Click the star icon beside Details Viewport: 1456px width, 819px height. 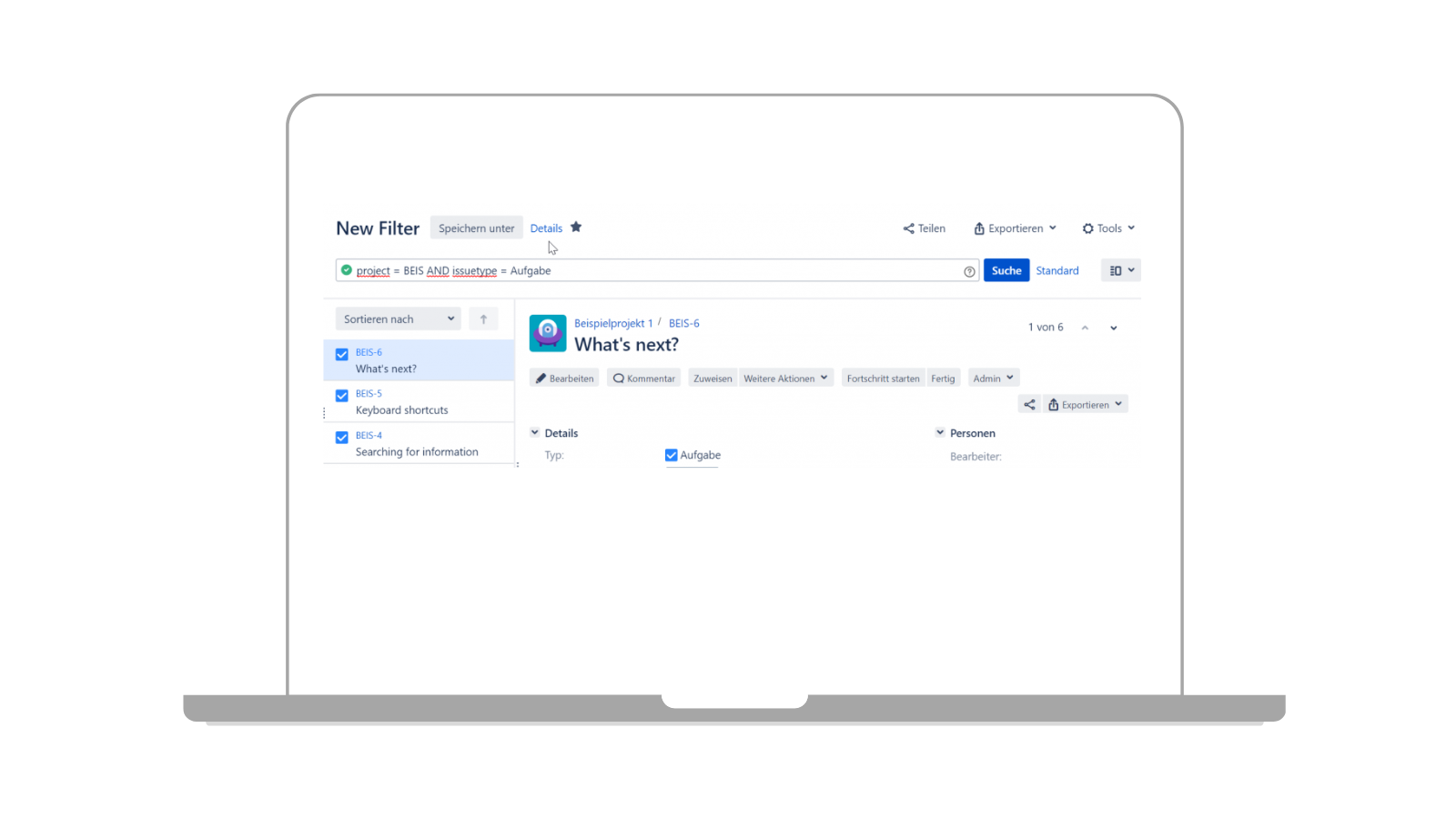point(577,227)
